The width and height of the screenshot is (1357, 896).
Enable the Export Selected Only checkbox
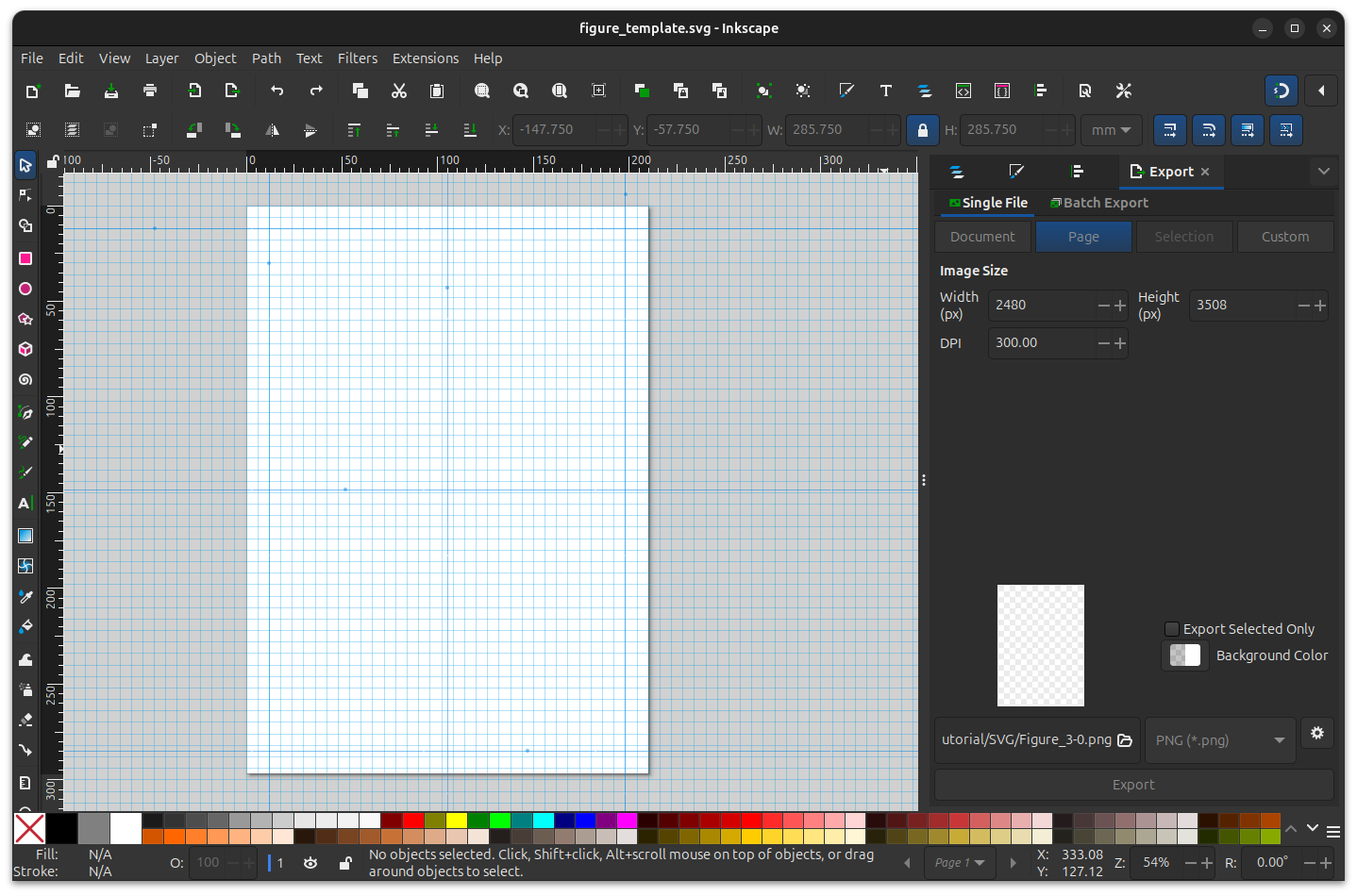pos(1172,629)
